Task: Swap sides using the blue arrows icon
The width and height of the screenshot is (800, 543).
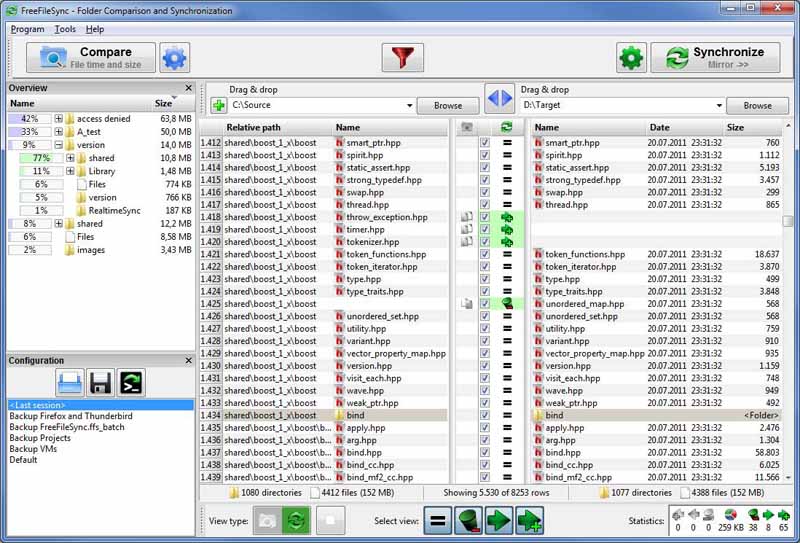Action: coord(499,98)
